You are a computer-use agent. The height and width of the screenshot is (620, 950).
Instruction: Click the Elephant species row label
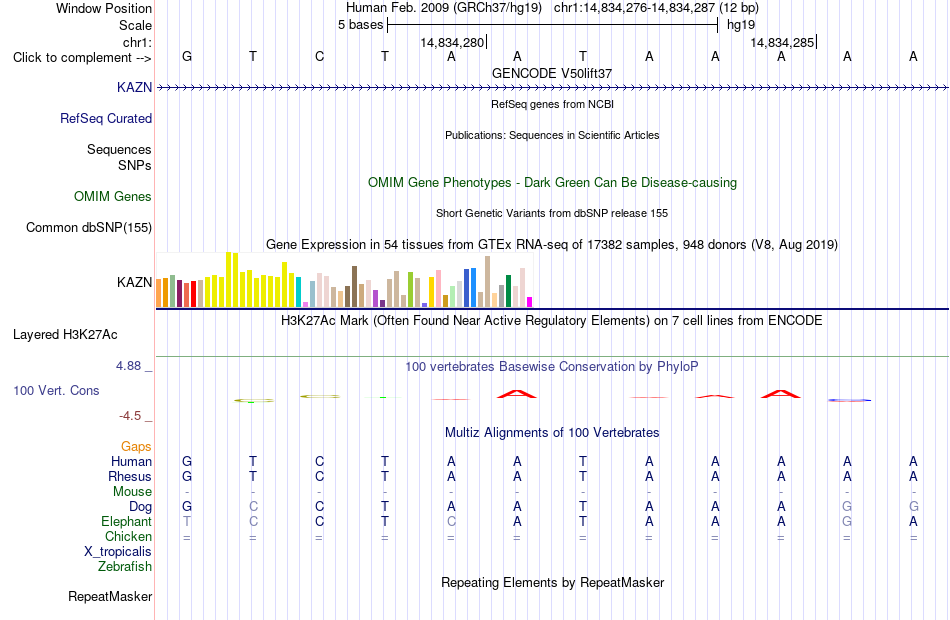127,522
